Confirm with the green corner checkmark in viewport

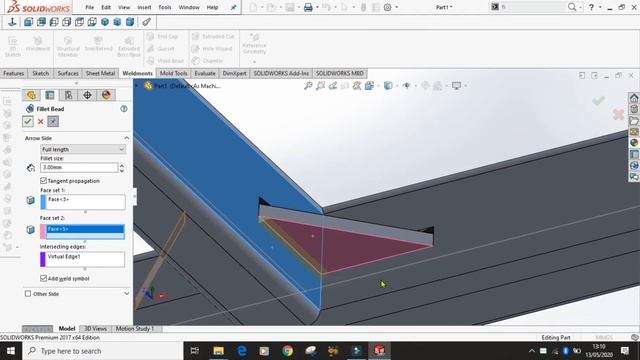(x=598, y=100)
